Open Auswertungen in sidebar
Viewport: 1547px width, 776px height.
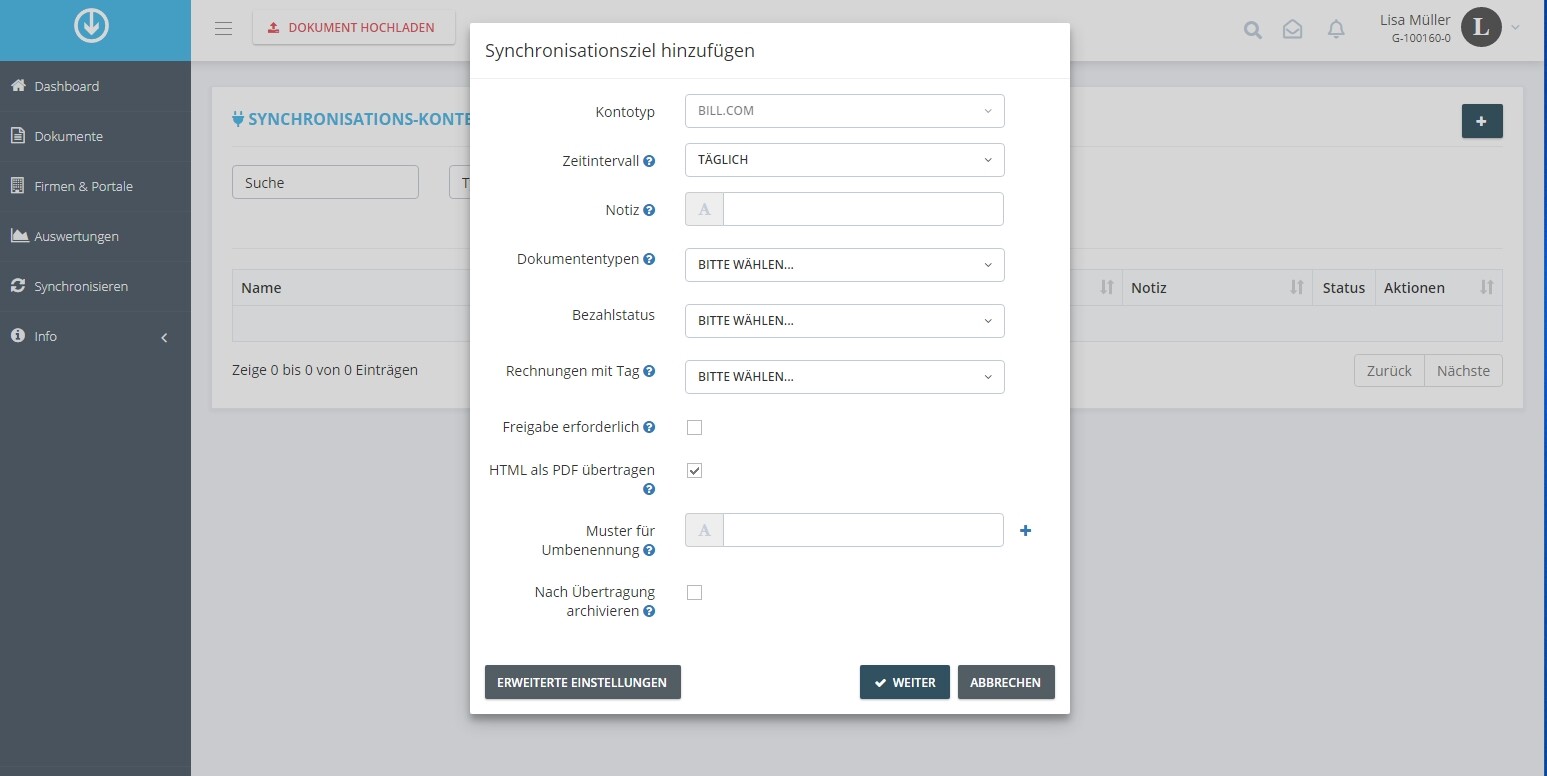pyautogui.click(x=95, y=236)
